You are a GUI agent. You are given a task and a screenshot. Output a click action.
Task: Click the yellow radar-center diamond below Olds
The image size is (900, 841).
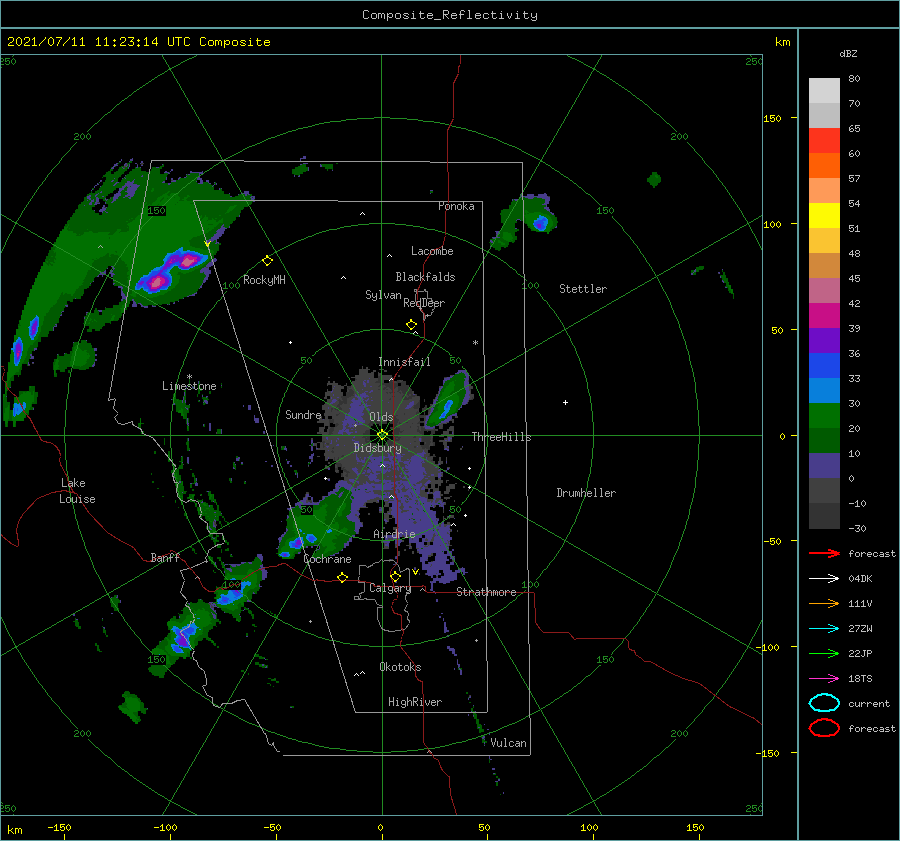click(382, 435)
